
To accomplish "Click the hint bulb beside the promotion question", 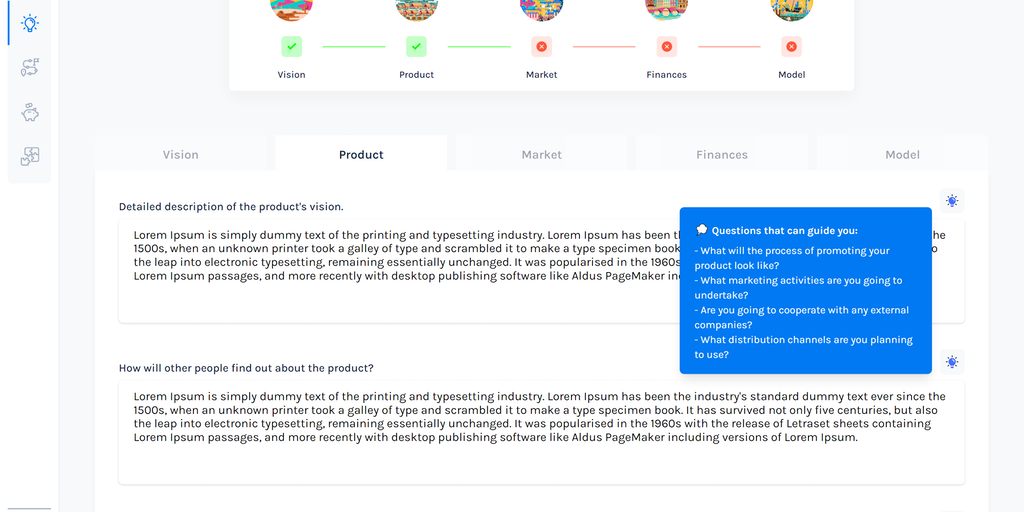I will 952,362.
